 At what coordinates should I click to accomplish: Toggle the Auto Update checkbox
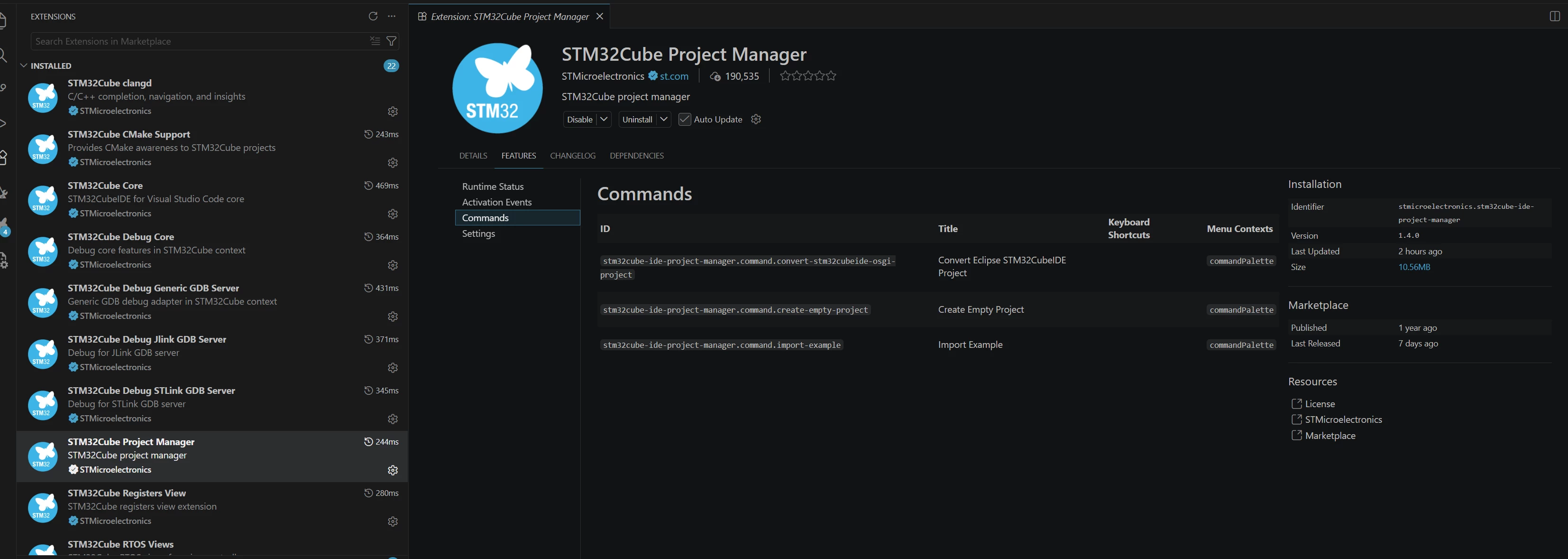click(x=684, y=120)
